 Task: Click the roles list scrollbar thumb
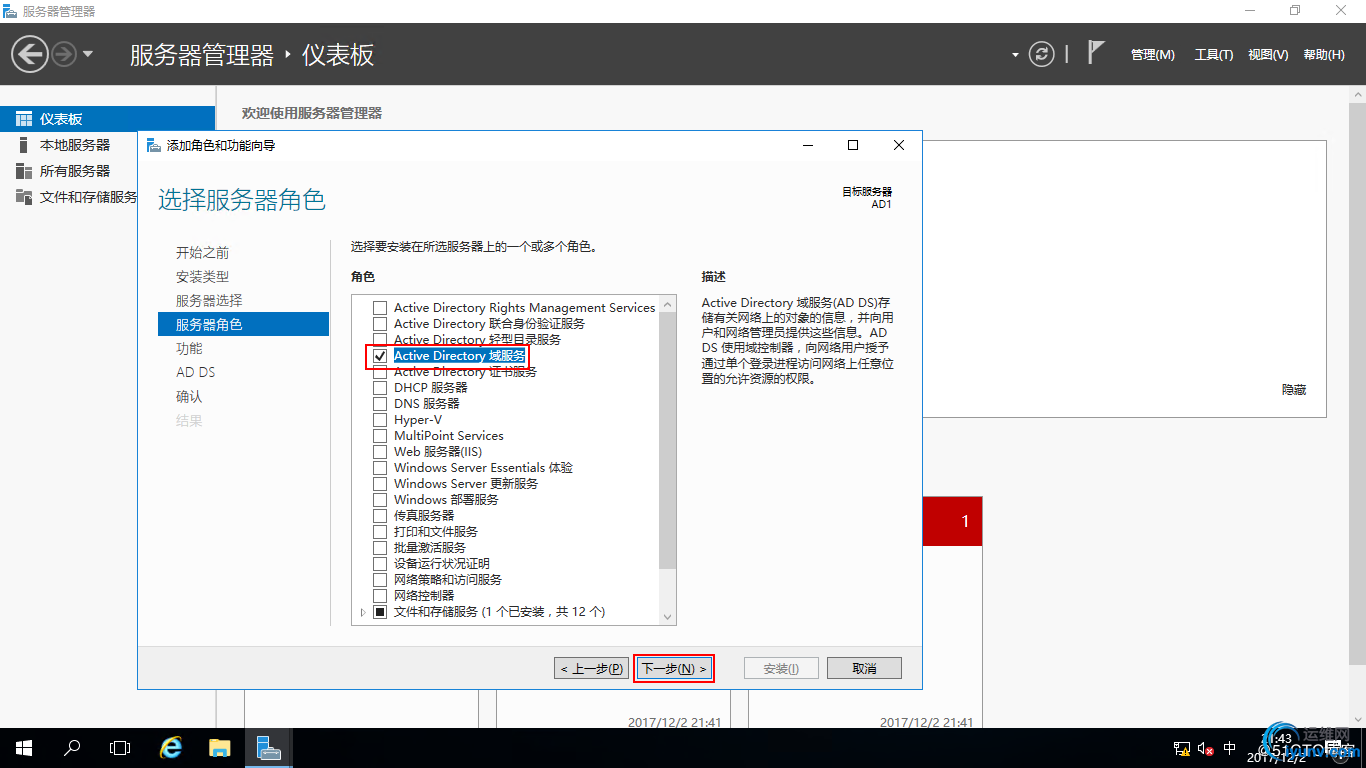pos(668,440)
